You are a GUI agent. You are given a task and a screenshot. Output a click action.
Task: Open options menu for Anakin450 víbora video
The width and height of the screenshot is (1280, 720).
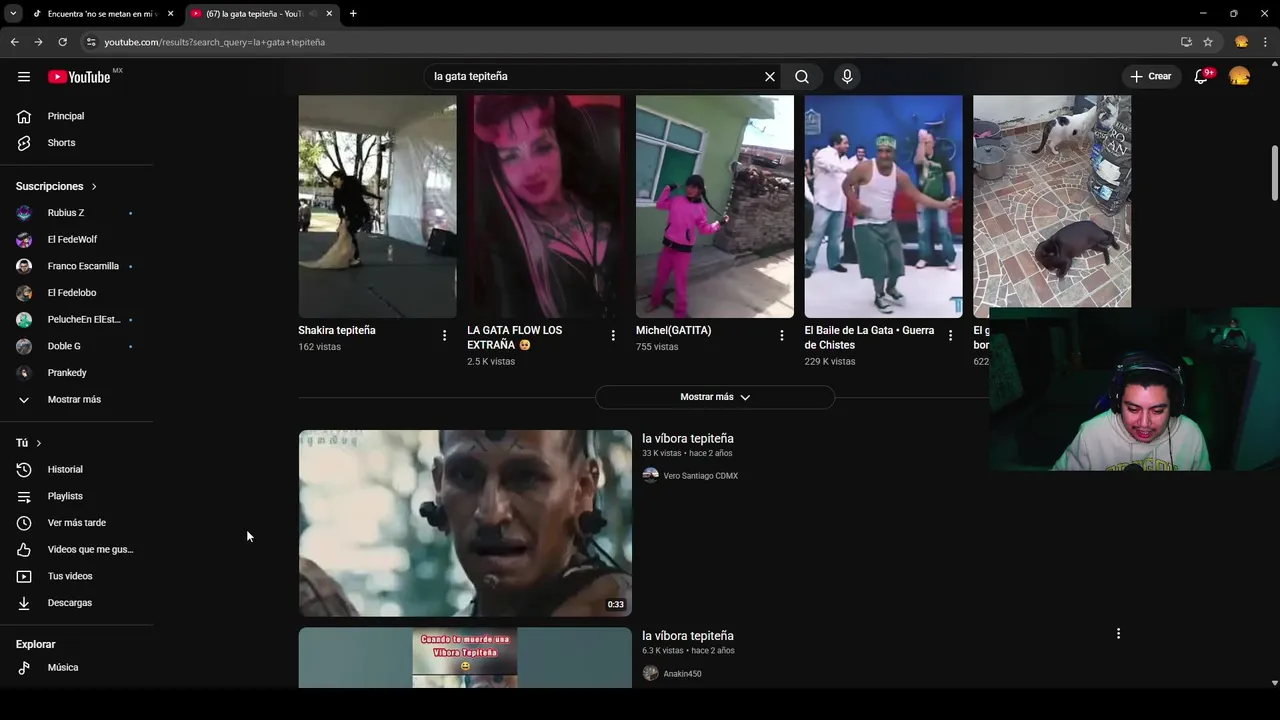1118,634
